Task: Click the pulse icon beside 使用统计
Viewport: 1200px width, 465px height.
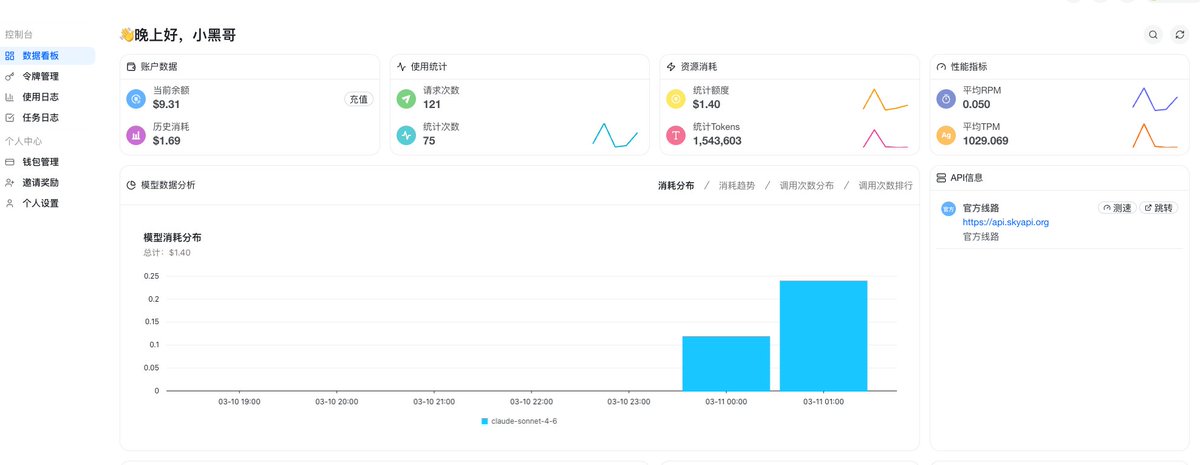Action: [402, 67]
